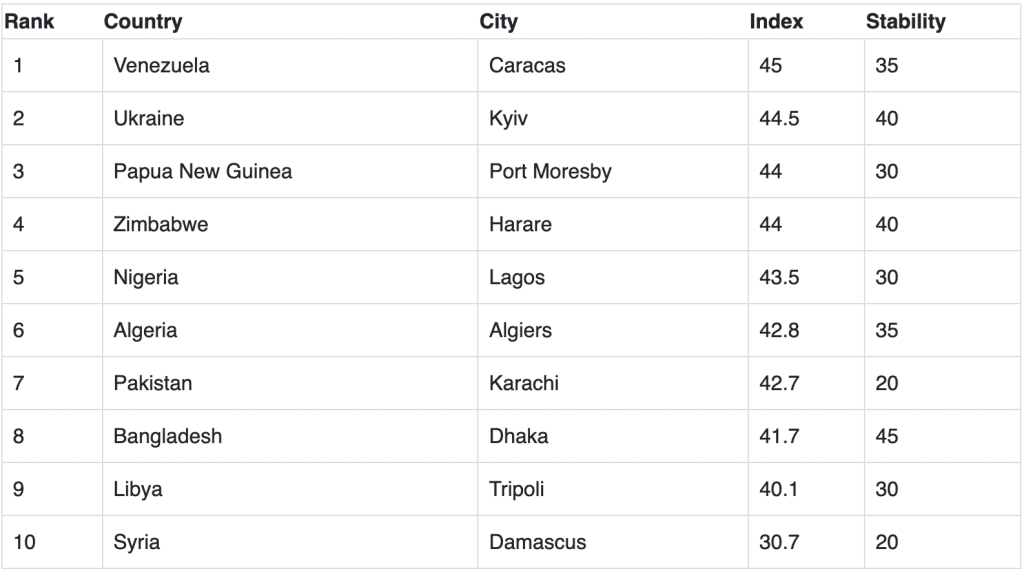Screen dimensions: 1024x571
Task: Click the Venezuela country cell
Action: tap(290, 65)
